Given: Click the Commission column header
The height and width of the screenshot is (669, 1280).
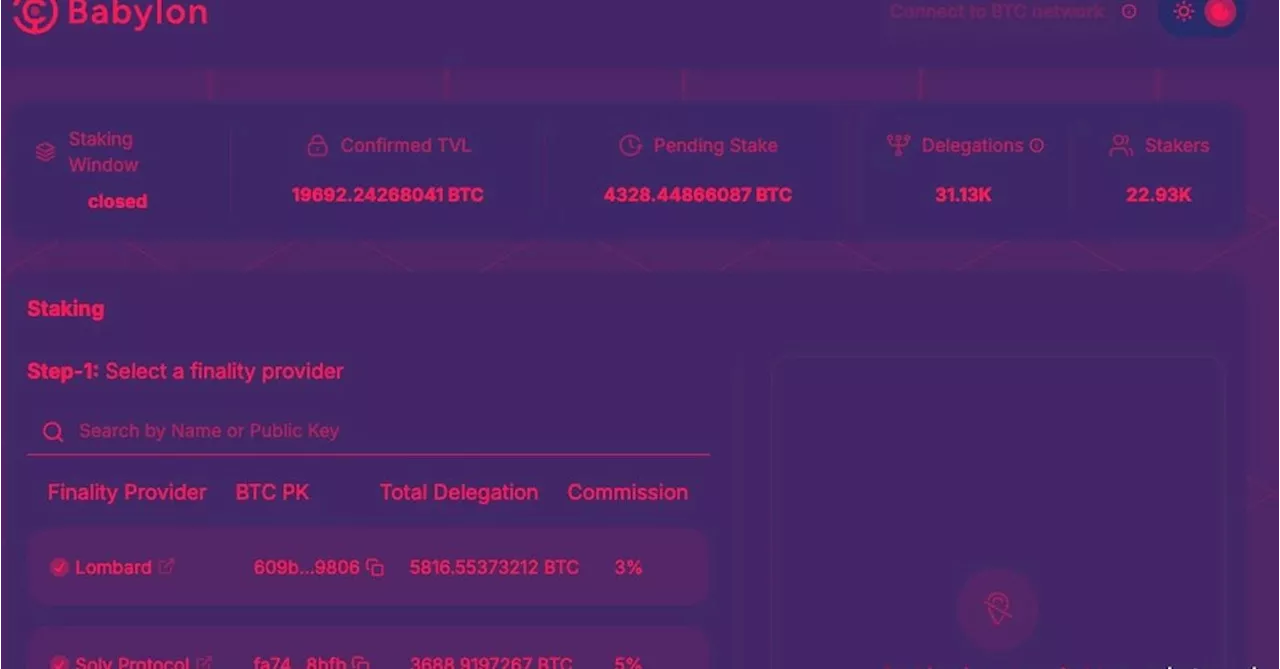Looking at the screenshot, I should pyautogui.click(x=628, y=492).
